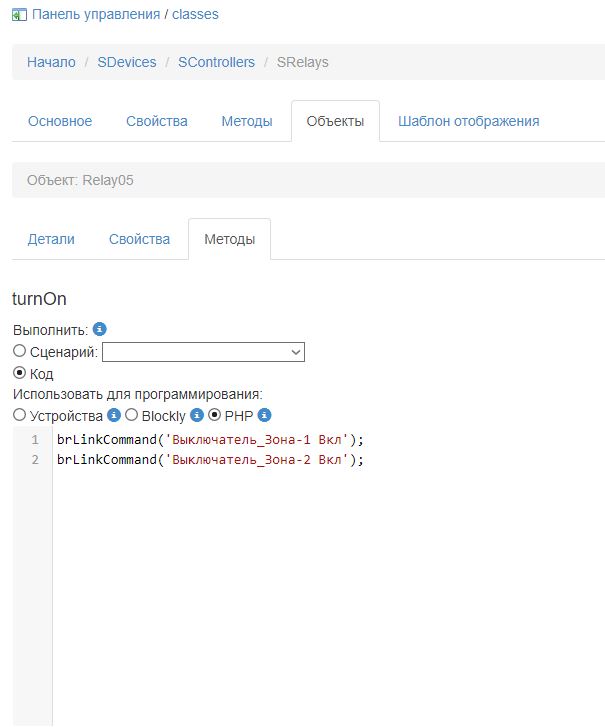Choose the Устройства programming radio button
This screenshot has height=727, width=605.
point(19,415)
